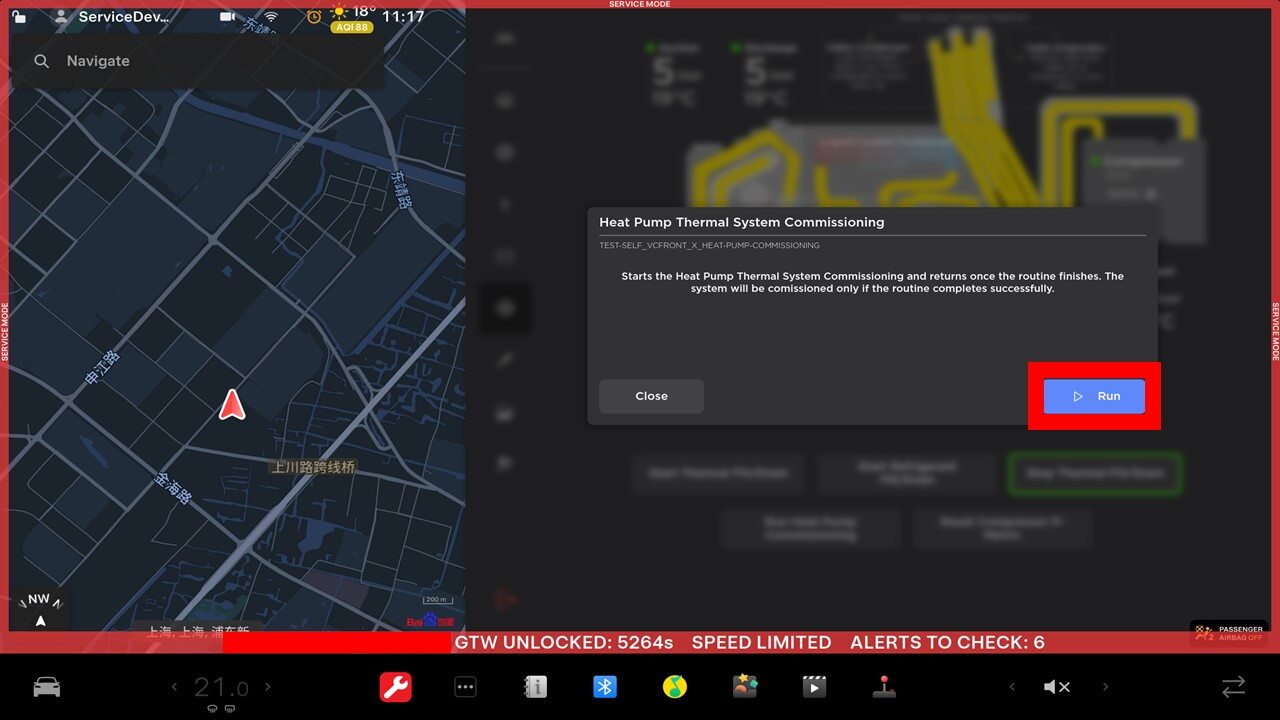
Task: Open the red wrench Service Mode app
Action: point(395,687)
